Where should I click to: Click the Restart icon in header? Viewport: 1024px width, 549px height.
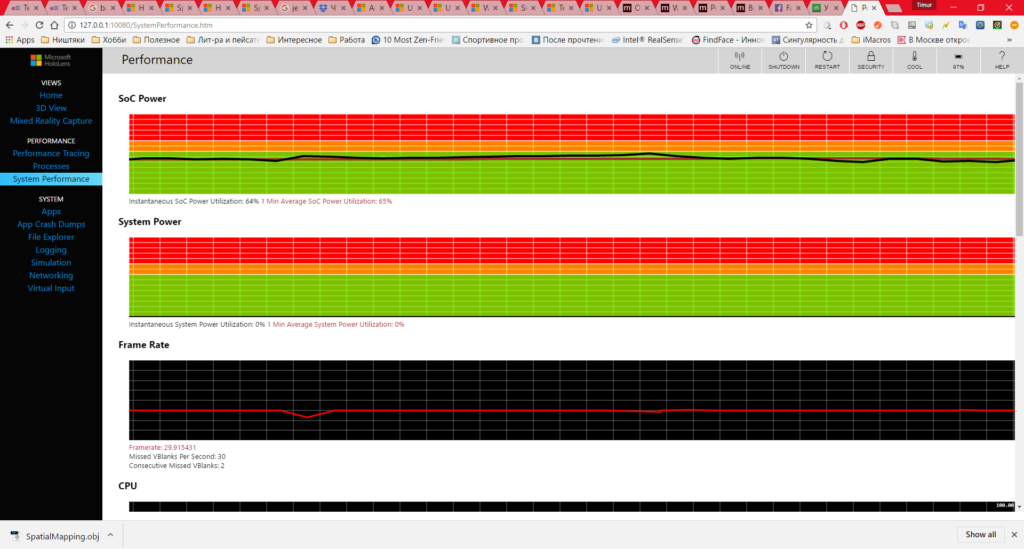(827, 57)
